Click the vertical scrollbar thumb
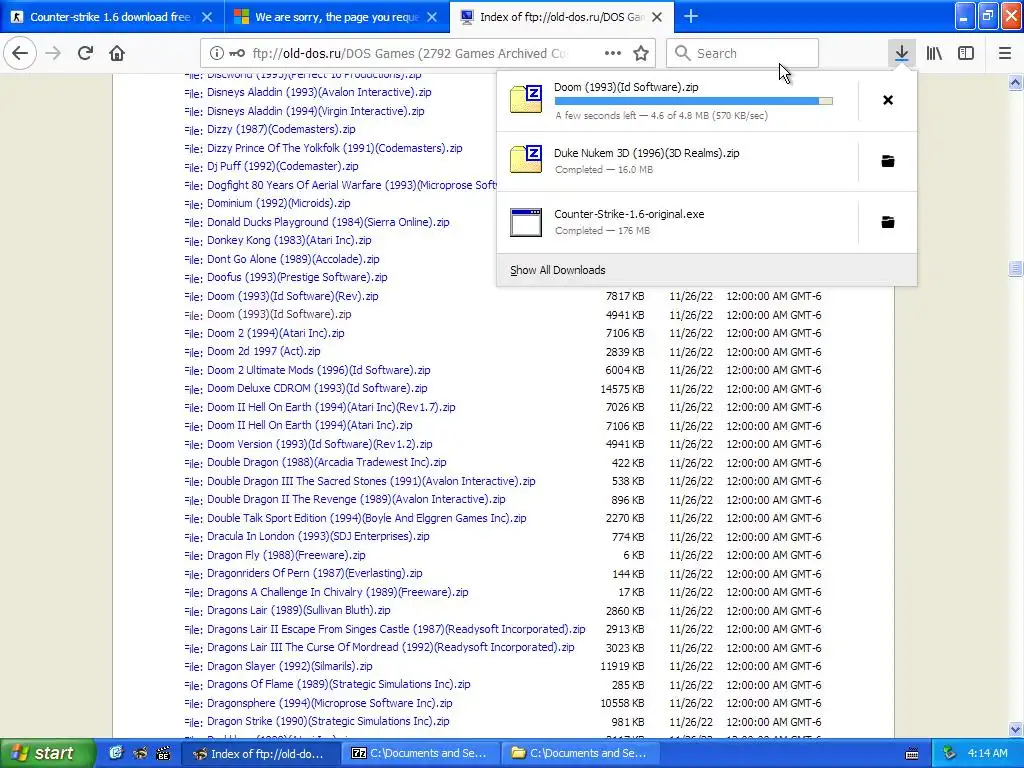 (x=1015, y=268)
